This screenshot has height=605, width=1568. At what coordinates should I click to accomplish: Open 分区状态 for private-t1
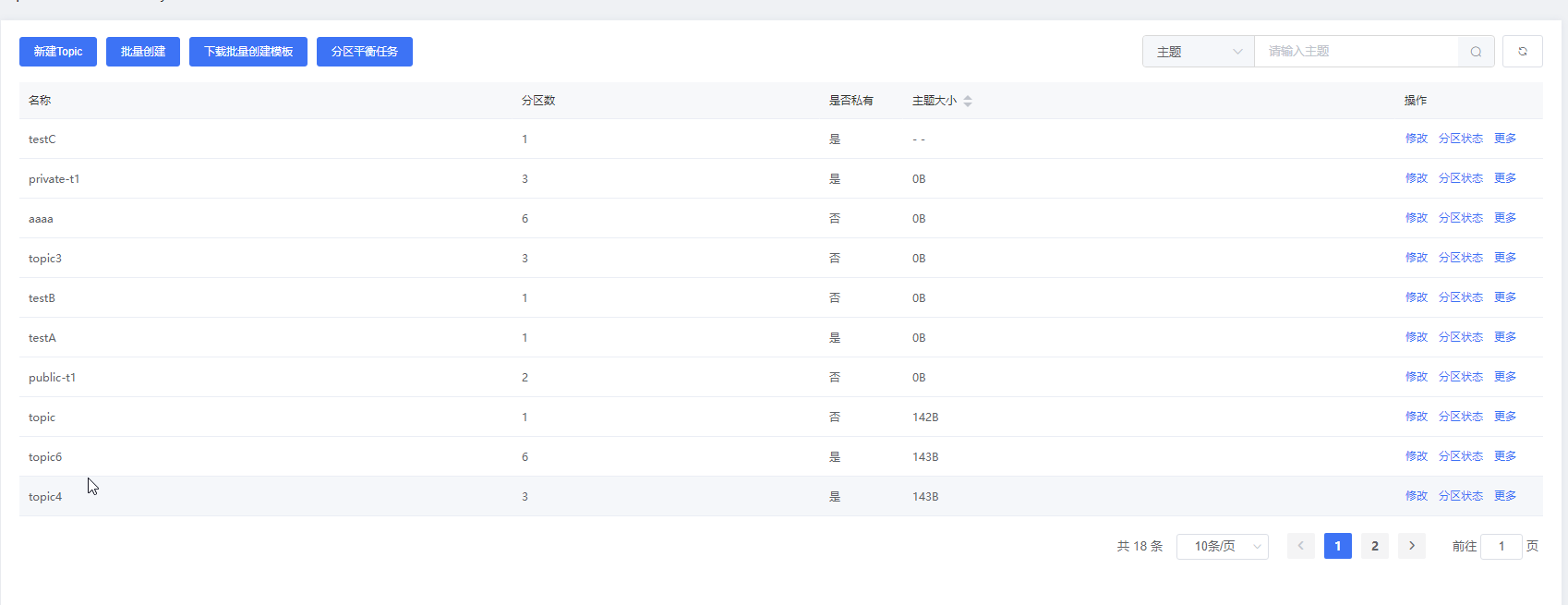[x=1461, y=178]
